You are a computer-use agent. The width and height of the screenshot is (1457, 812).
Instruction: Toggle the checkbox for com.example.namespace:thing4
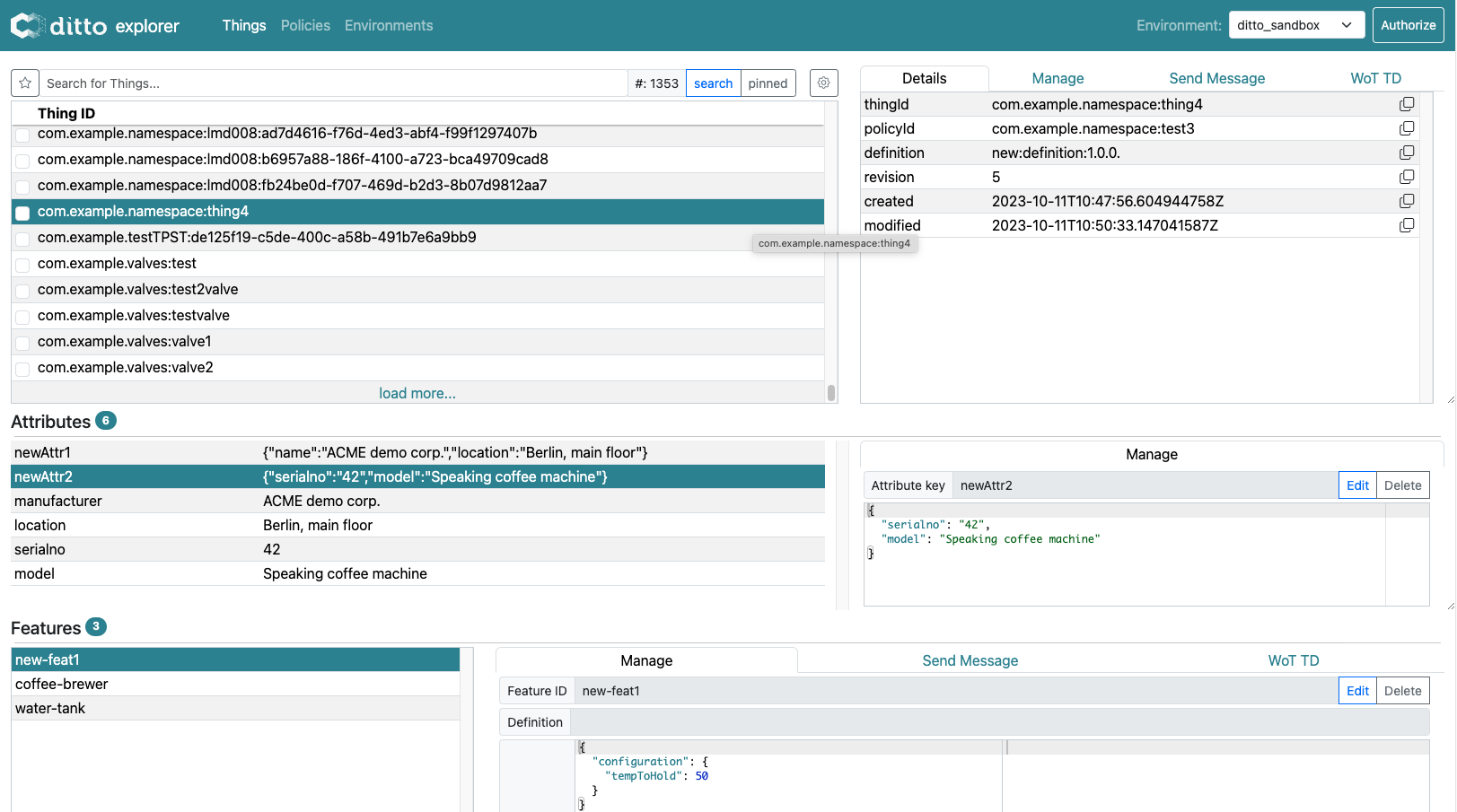click(x=22, y=213)
